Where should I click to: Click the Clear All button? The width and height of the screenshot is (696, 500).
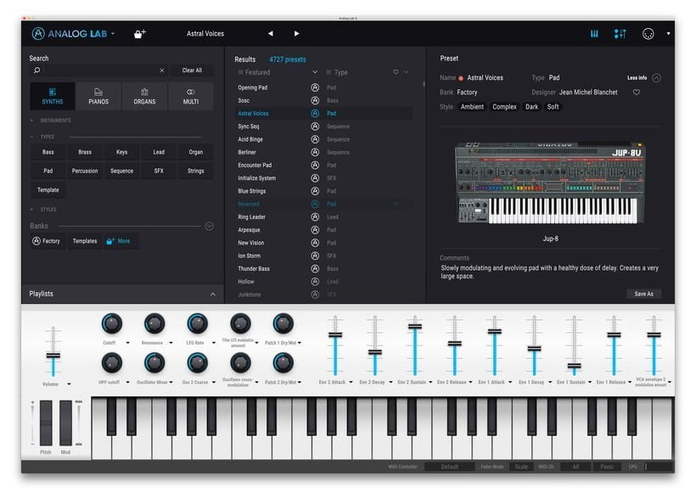click(x=192, y=70)
